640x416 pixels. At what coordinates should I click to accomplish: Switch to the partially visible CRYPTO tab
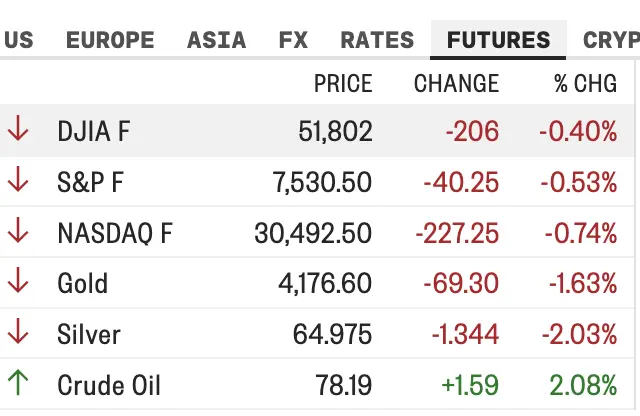[611, 40]
